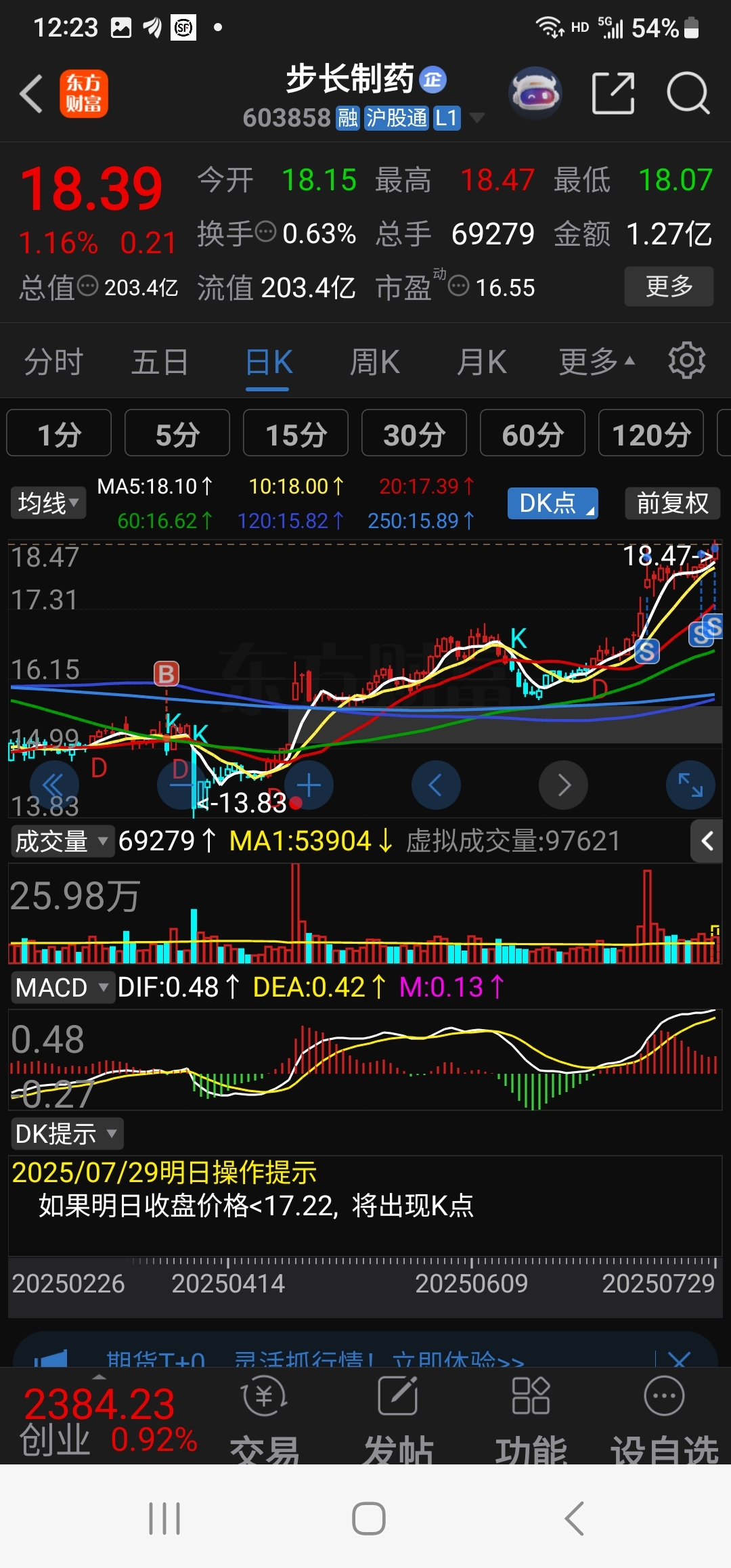
Task: Select the 60分 period button
Action: (x=533, y=433)
